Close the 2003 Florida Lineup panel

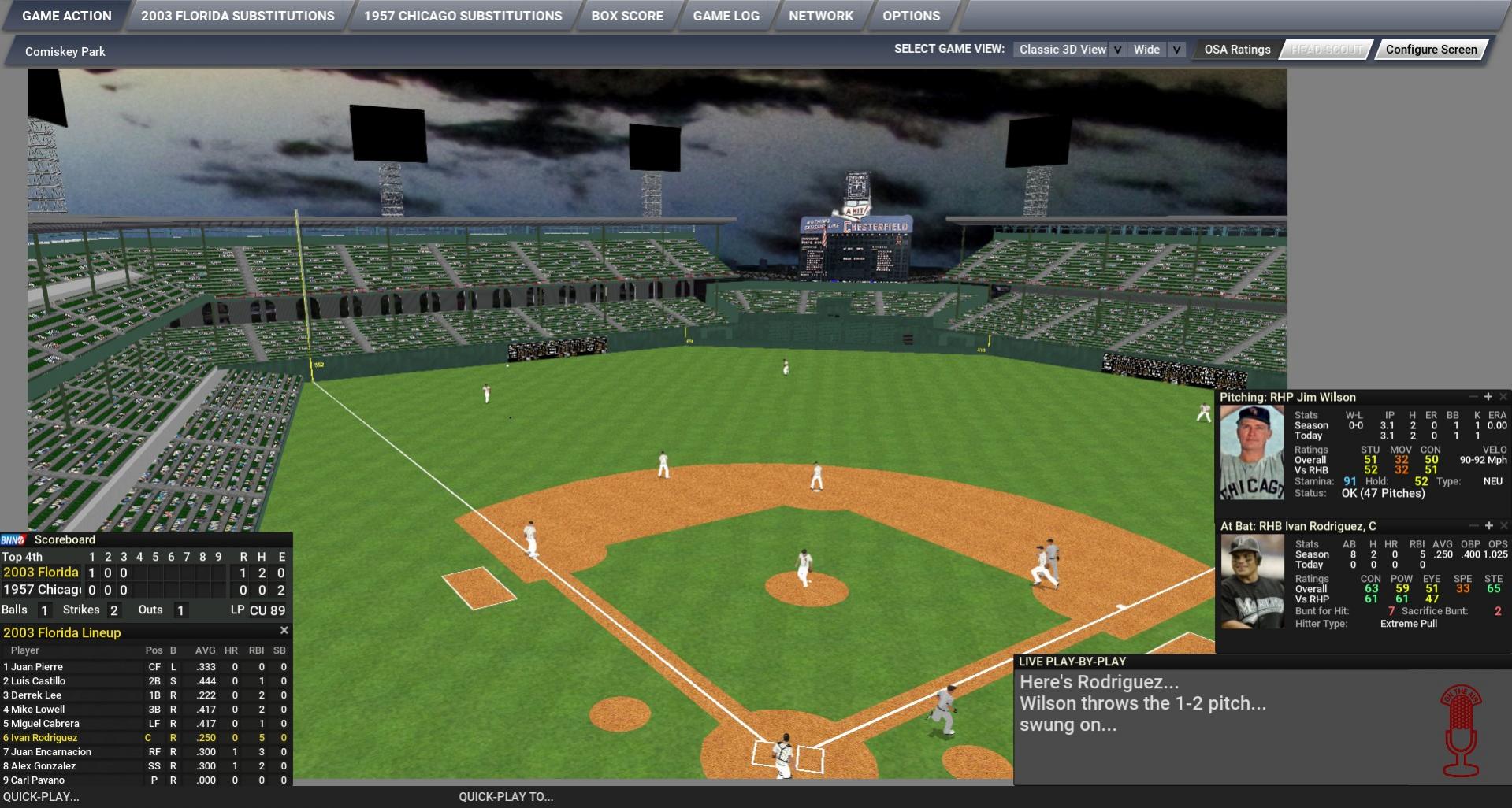(284, 631)
